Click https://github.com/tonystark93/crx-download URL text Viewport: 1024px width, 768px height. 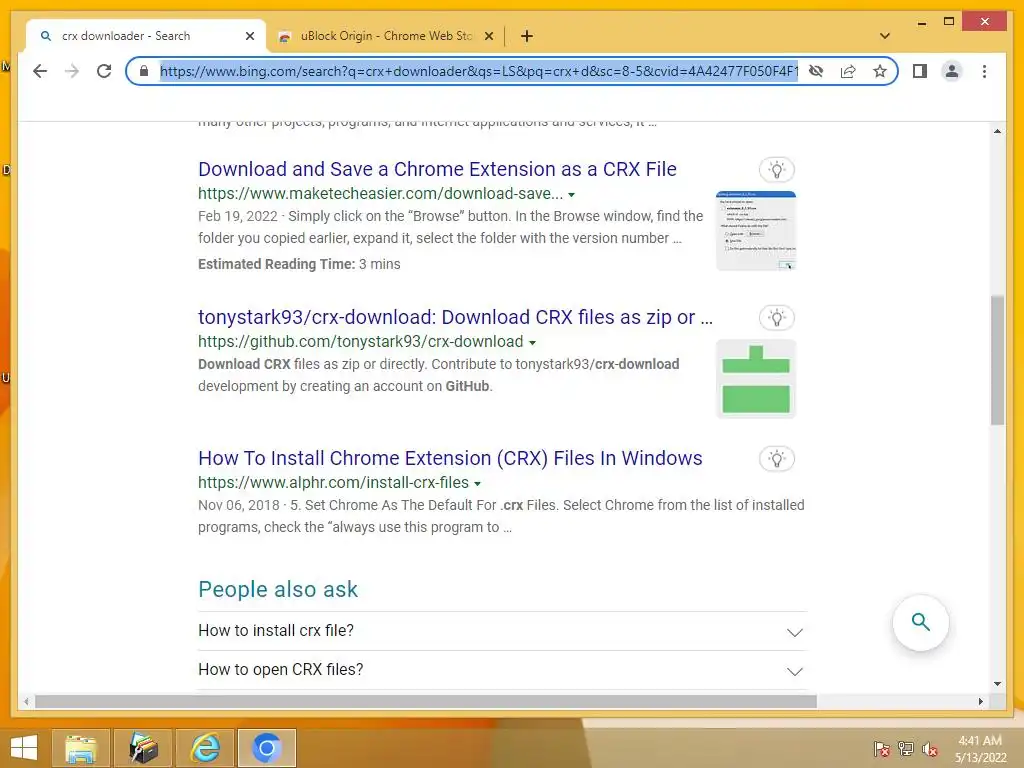[360, 342]
